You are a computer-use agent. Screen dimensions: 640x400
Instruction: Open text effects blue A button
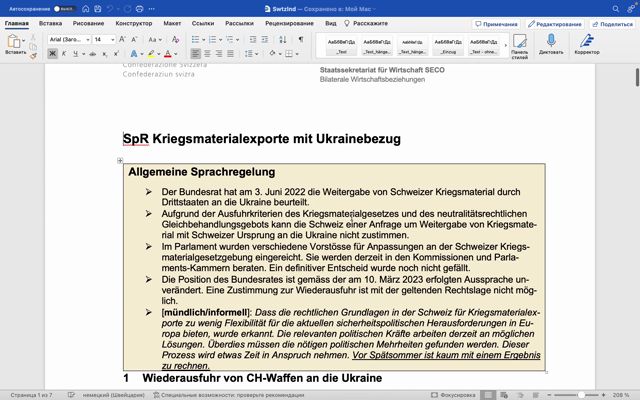(134, 53)
